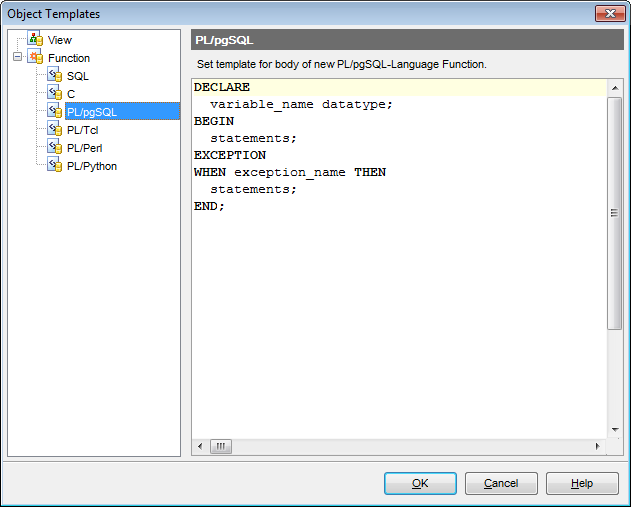Viewport: 631px width, 507px height.
Task: Click the SQL template icon
Action: (x=55, y=75)
